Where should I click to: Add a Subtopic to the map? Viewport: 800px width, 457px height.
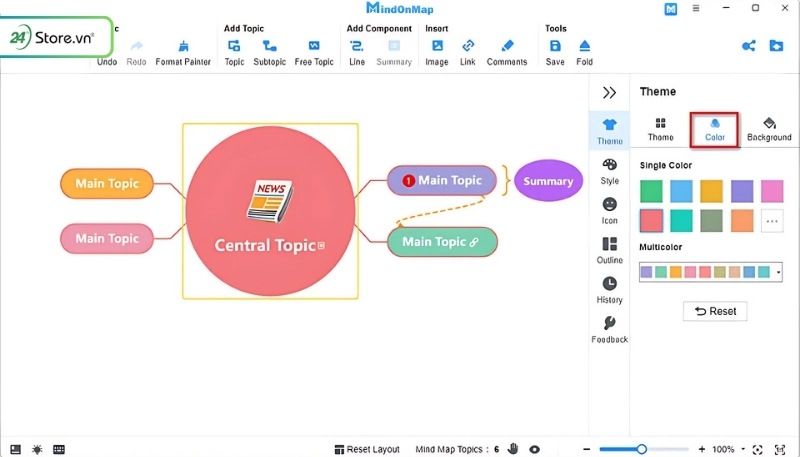(269, 53)
